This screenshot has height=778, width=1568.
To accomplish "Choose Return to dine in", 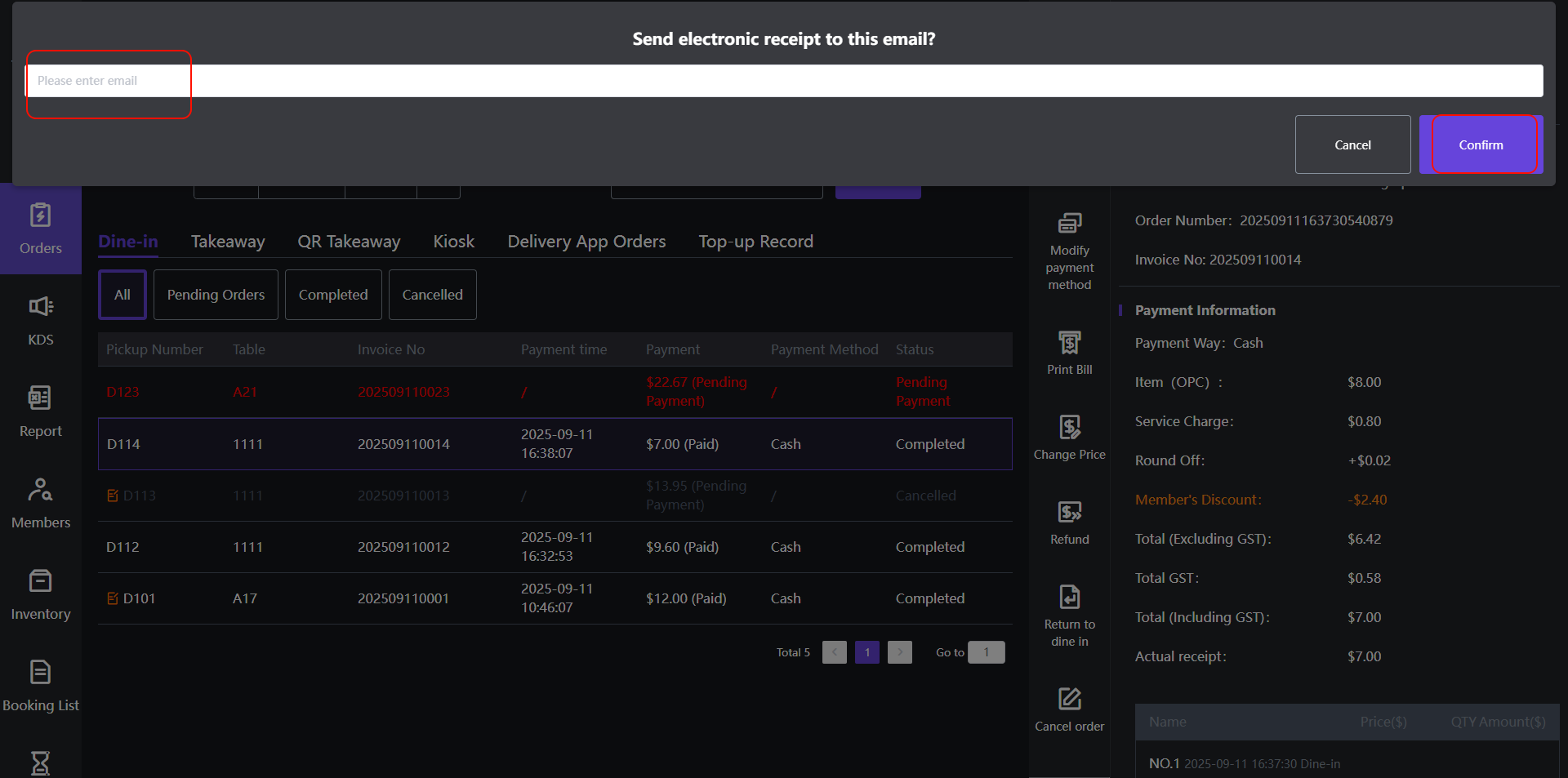I will pyautogui.click(x=1069, y=598).
